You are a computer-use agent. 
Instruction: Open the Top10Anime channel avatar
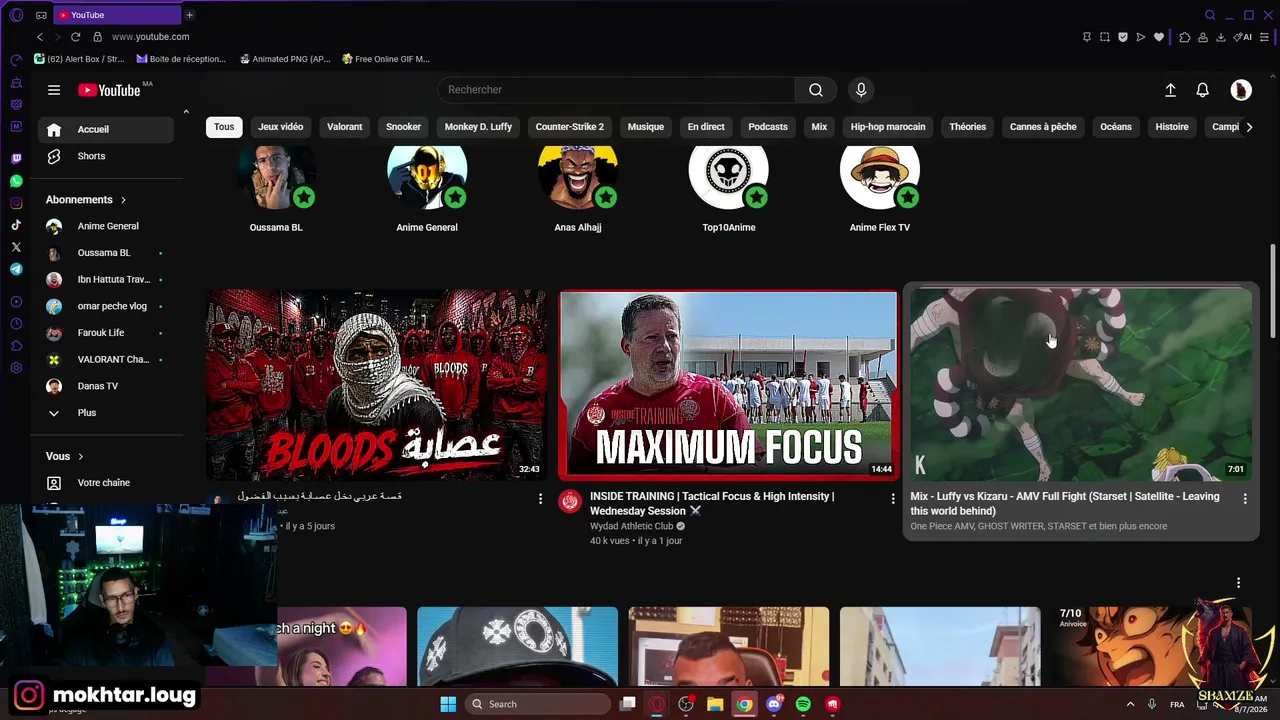(728, 176)
